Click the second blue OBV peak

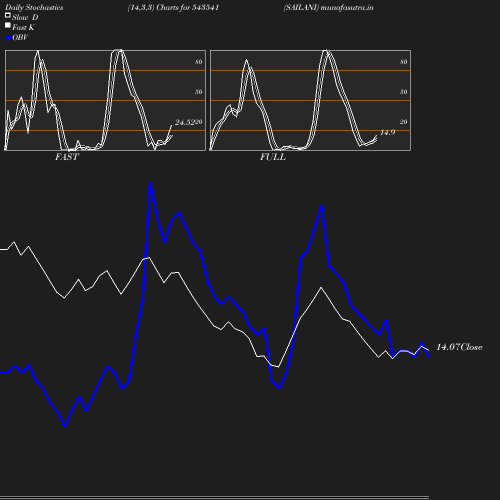click(x=321, y=206)
